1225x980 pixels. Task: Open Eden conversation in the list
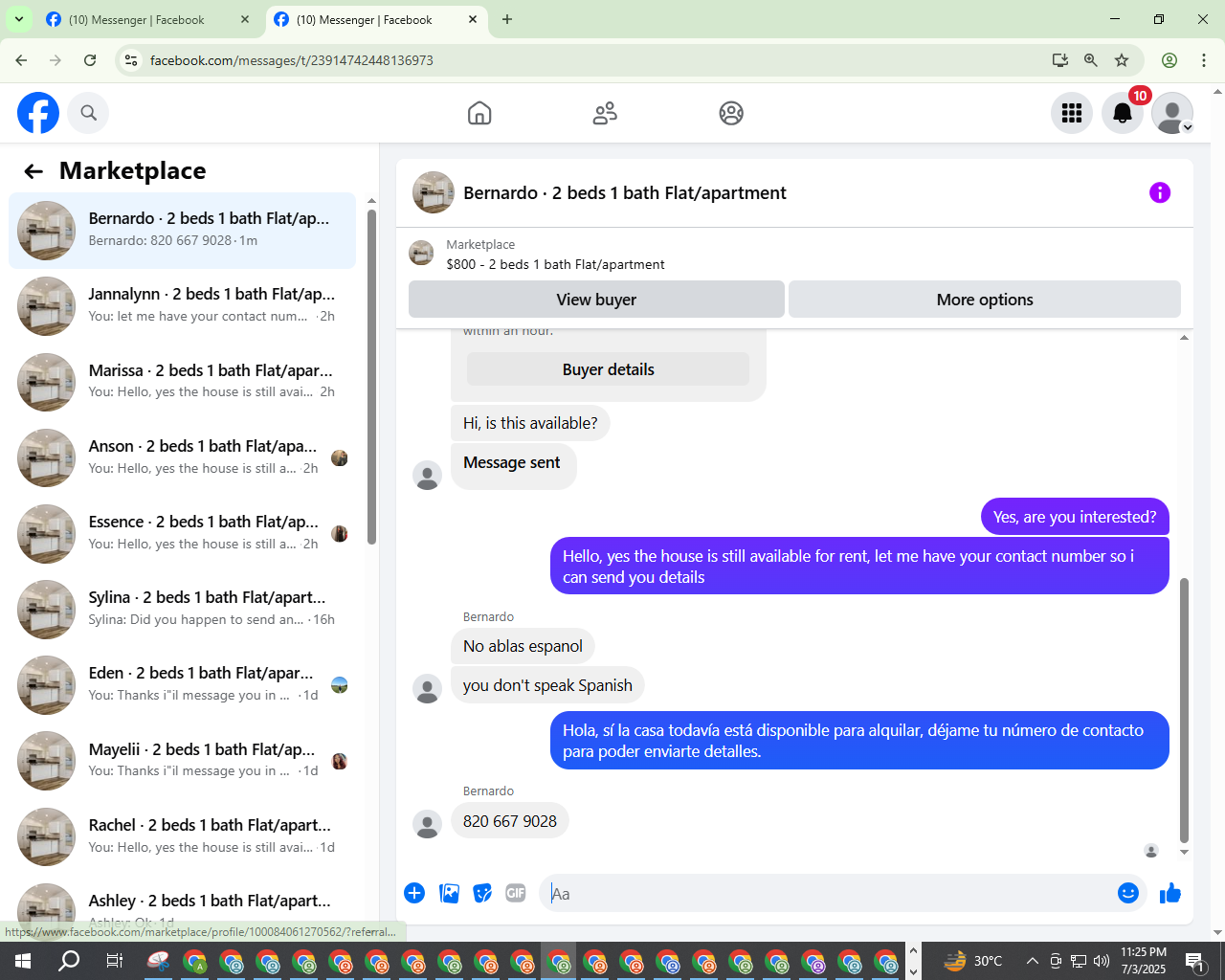click(x=182, y=685)
